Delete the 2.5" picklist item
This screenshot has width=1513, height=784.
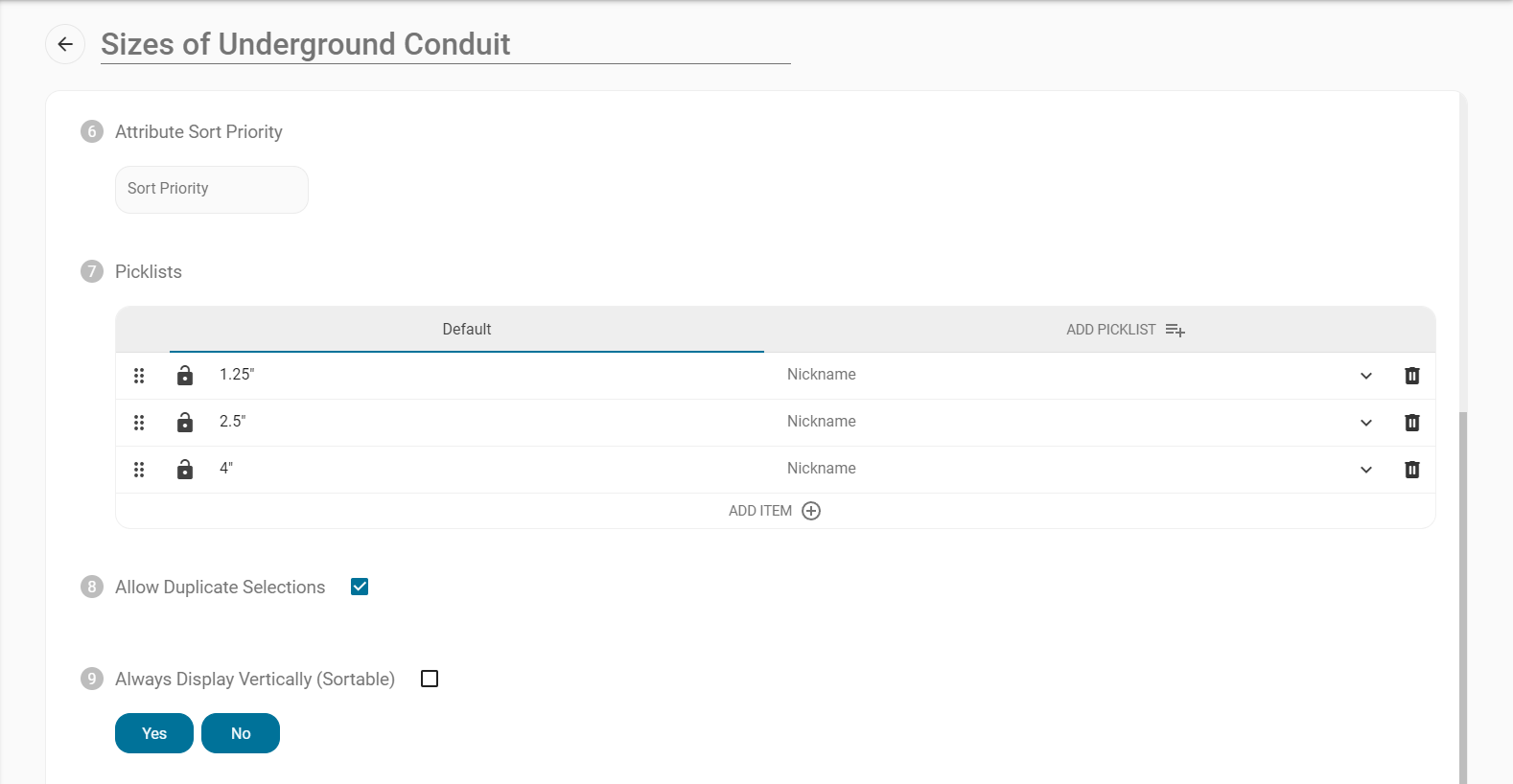pyautogui.click(x=1411, y=423)
